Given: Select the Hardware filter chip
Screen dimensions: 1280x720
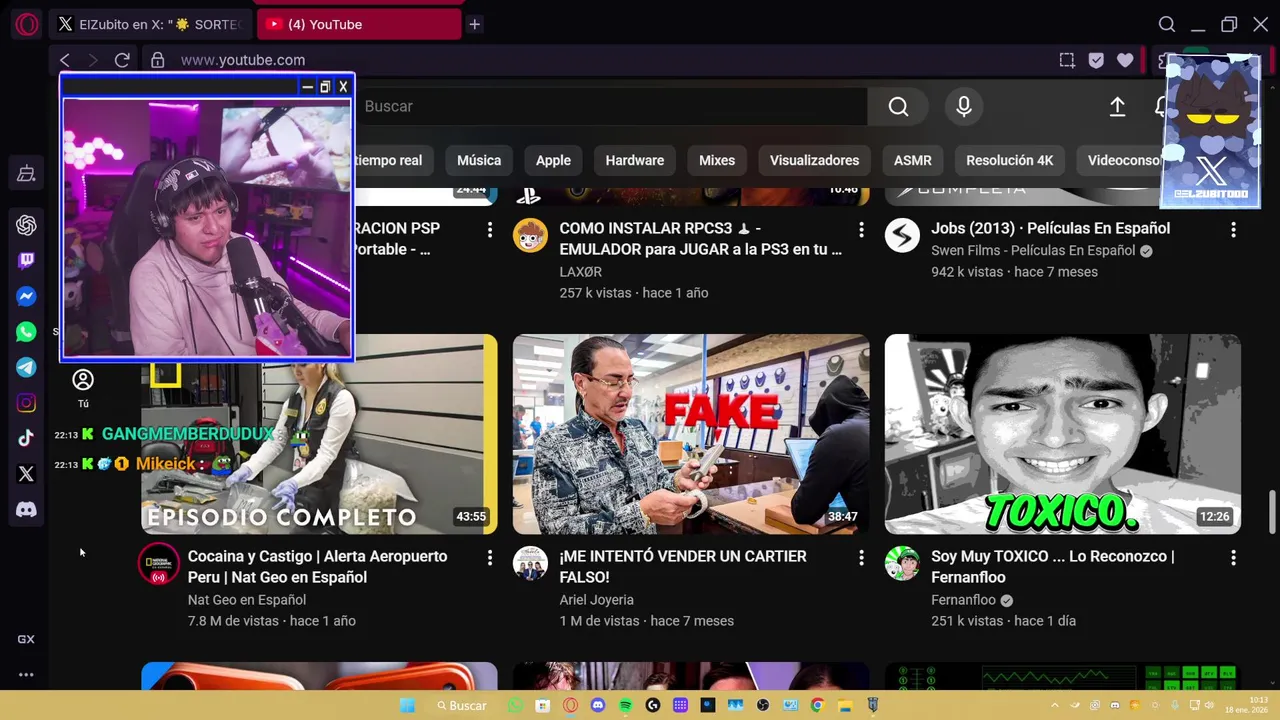Looking at the screenshot, I should pos(635,160).
